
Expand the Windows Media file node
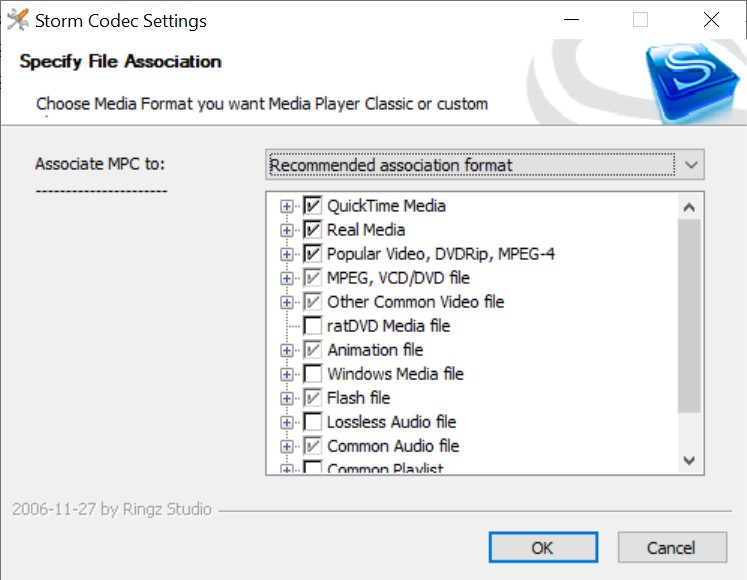click(x=286, y=374)
